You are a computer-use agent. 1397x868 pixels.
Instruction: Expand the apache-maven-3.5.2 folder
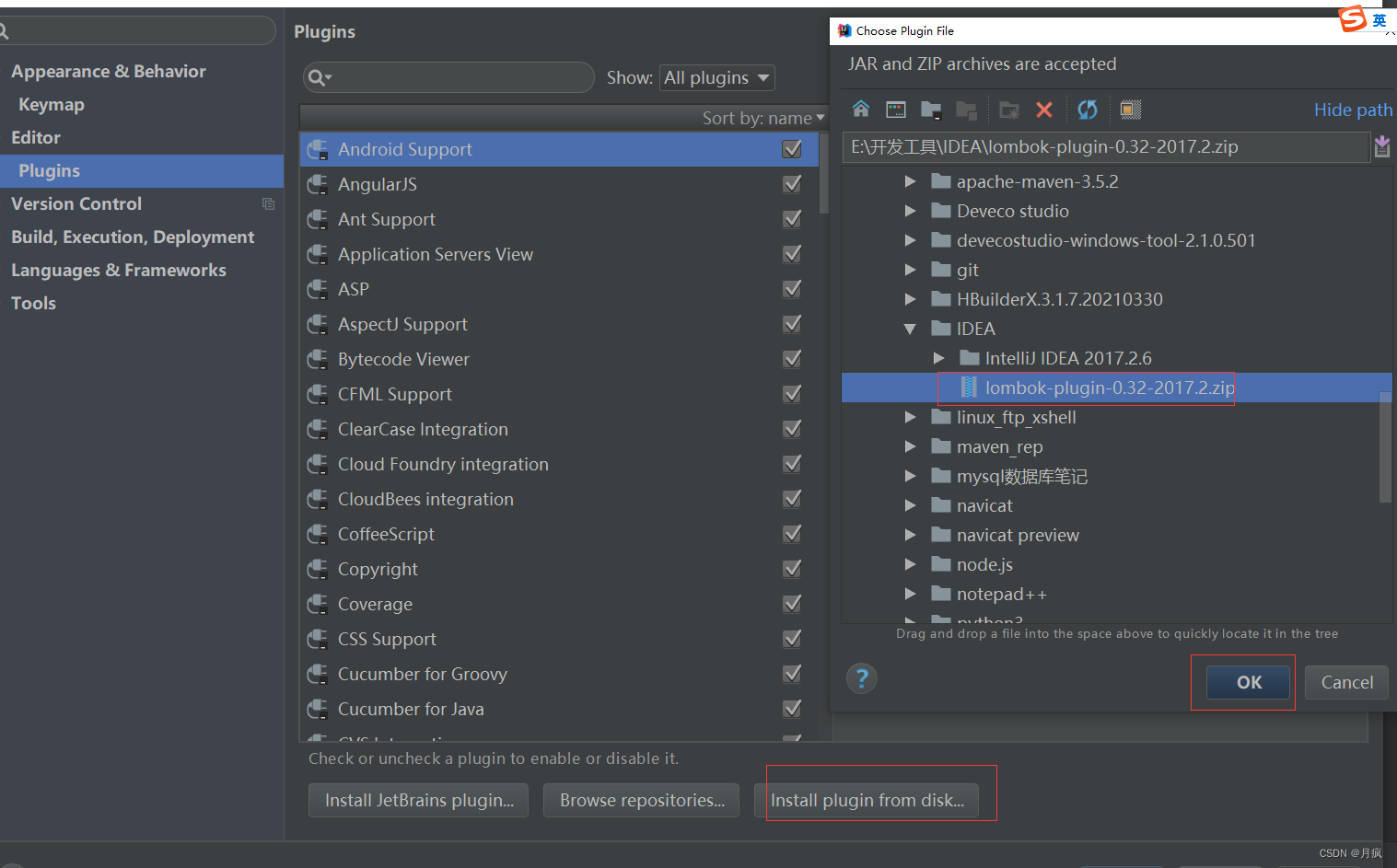point(910,181)
